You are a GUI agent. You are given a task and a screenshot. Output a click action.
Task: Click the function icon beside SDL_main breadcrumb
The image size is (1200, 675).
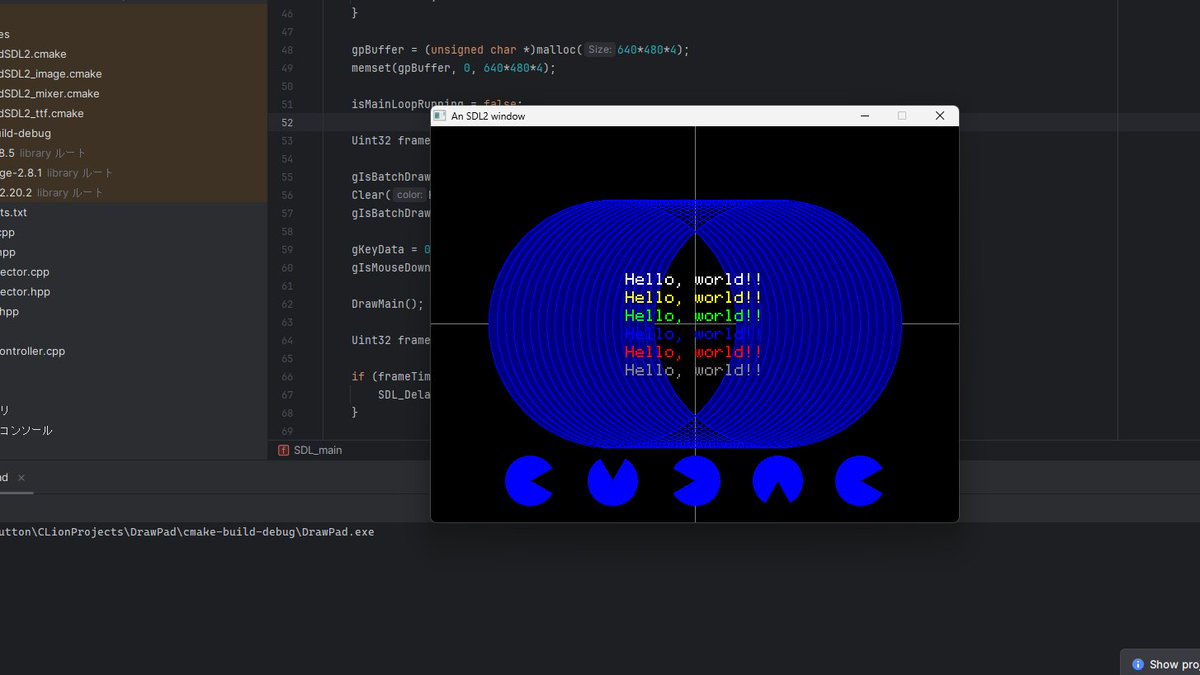tap(283, 450)
